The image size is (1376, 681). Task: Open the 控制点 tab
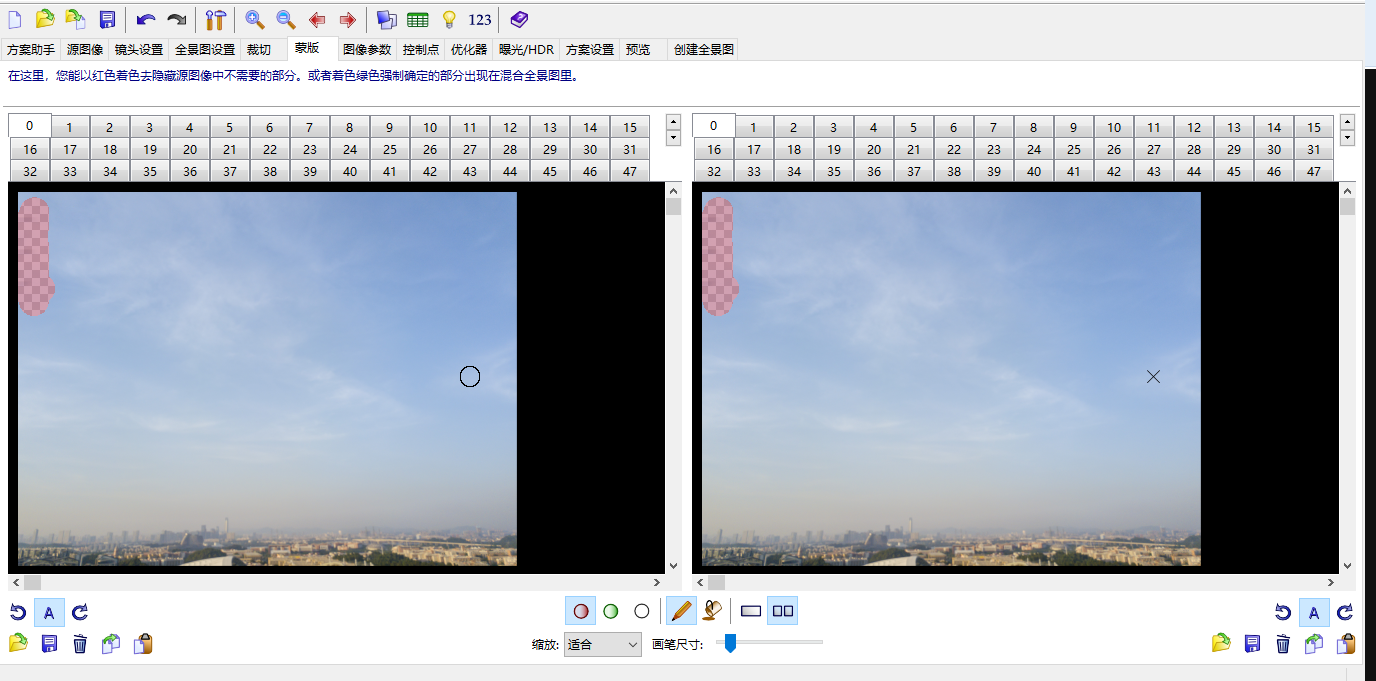tap(421, 49)
